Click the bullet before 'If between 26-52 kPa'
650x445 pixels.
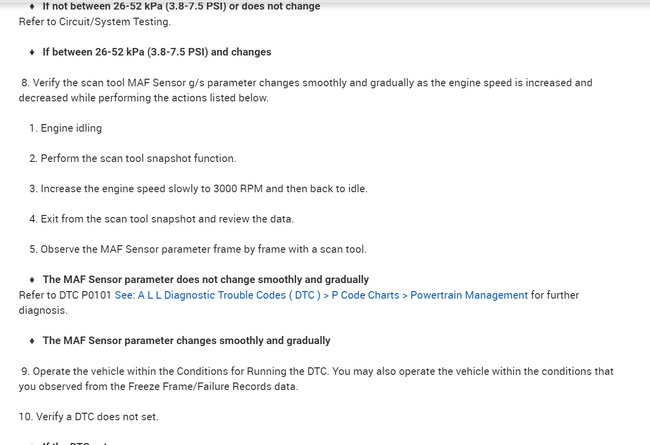point(32,52)
